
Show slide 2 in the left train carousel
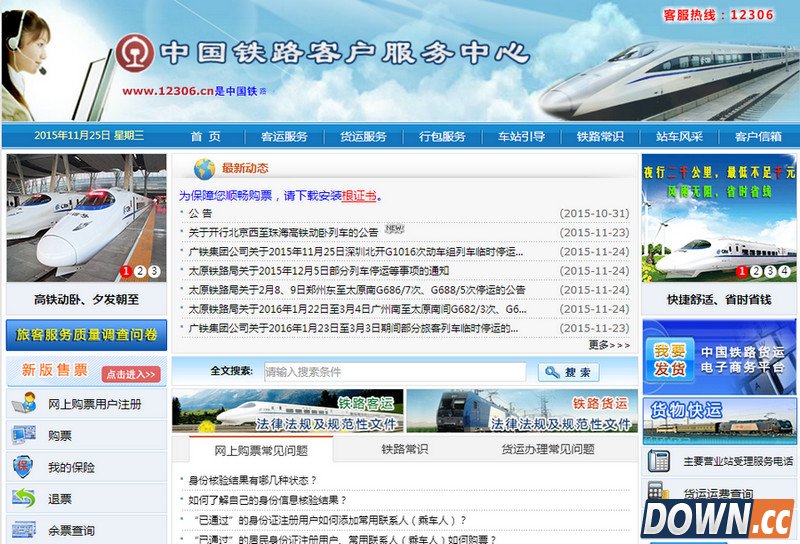pos(140,271)
